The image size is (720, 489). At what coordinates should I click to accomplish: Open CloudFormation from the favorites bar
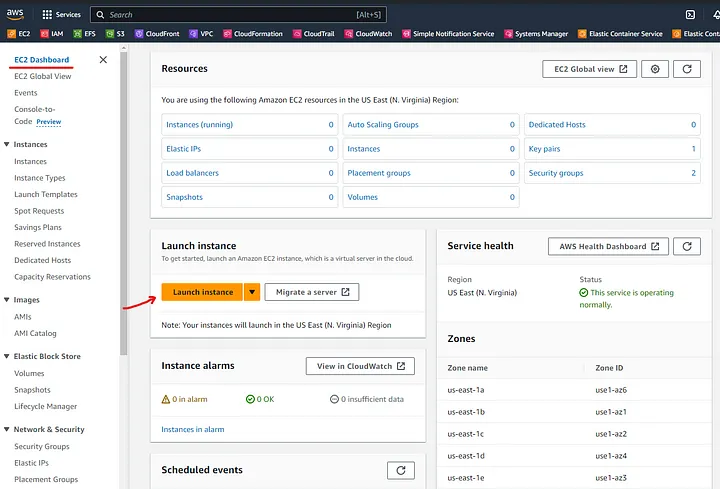(x=253, y=34)
